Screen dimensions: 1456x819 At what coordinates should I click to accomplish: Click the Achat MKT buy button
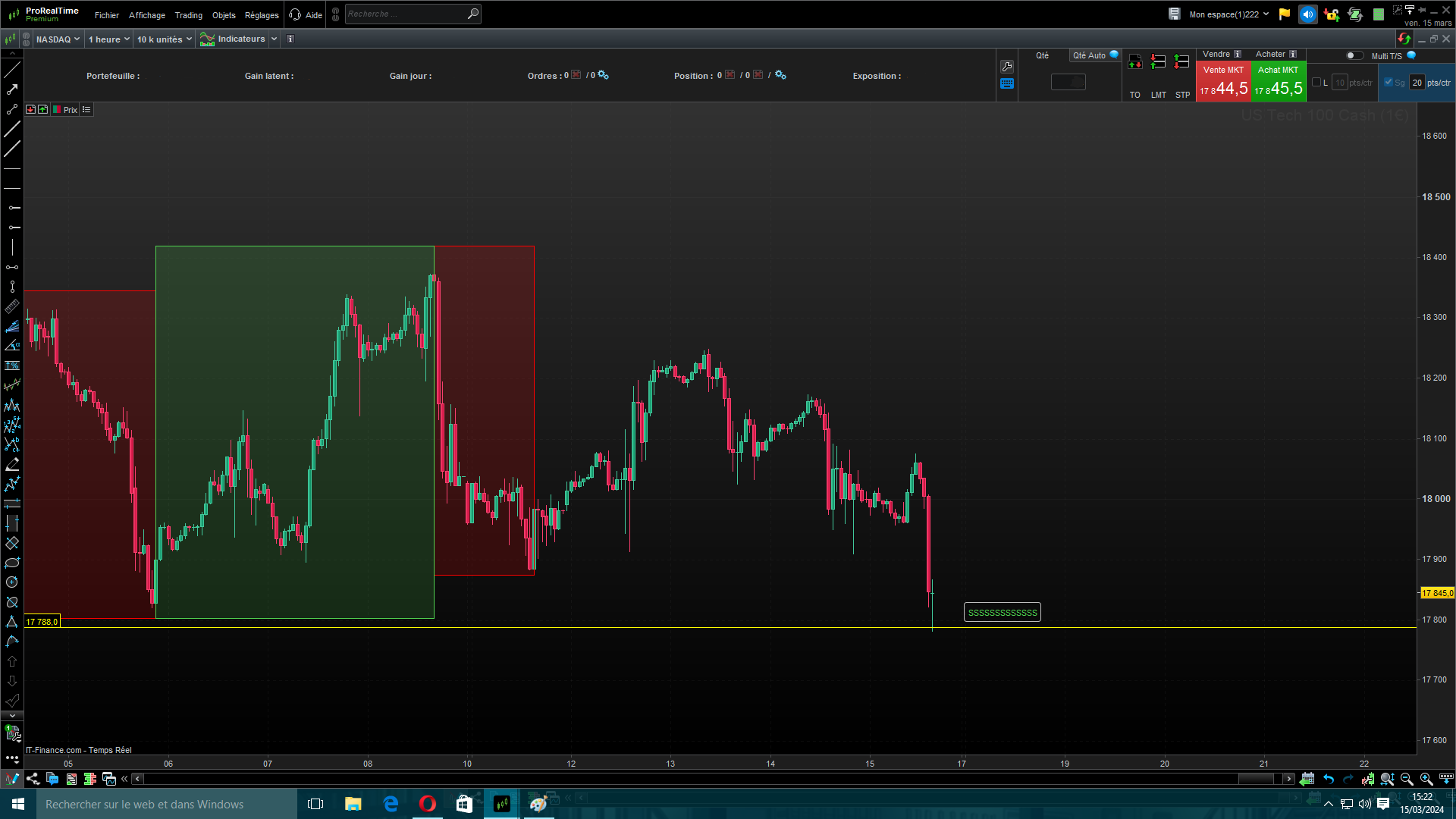pyautogui.click(x=1278, y=82)
